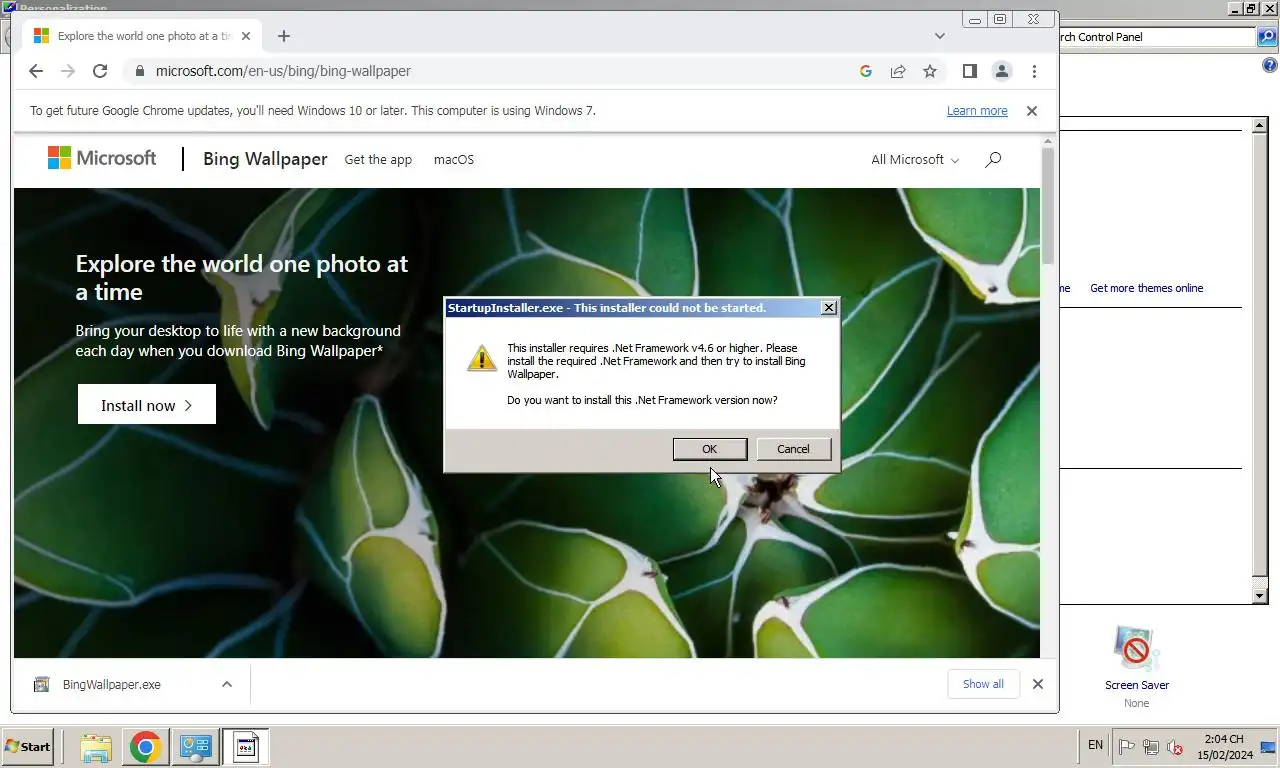The height and width of the screenshot is (768, 1280).
Task: Close the Explore the world tab
Action: (246, 36)
